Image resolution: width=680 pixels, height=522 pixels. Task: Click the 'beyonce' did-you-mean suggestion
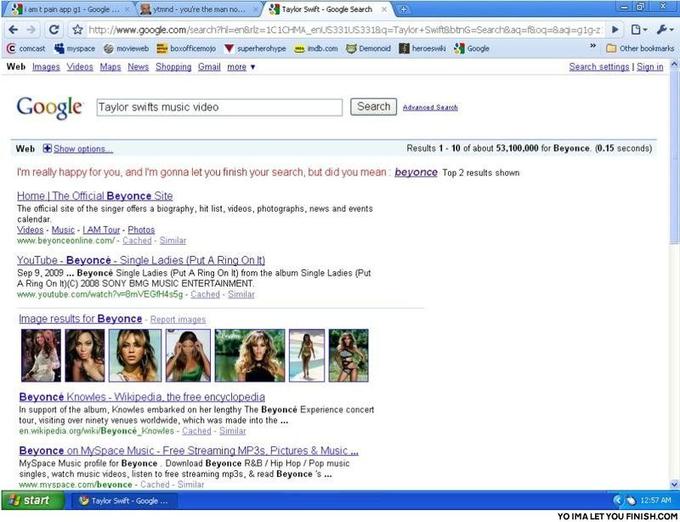(x=416, y=172)
